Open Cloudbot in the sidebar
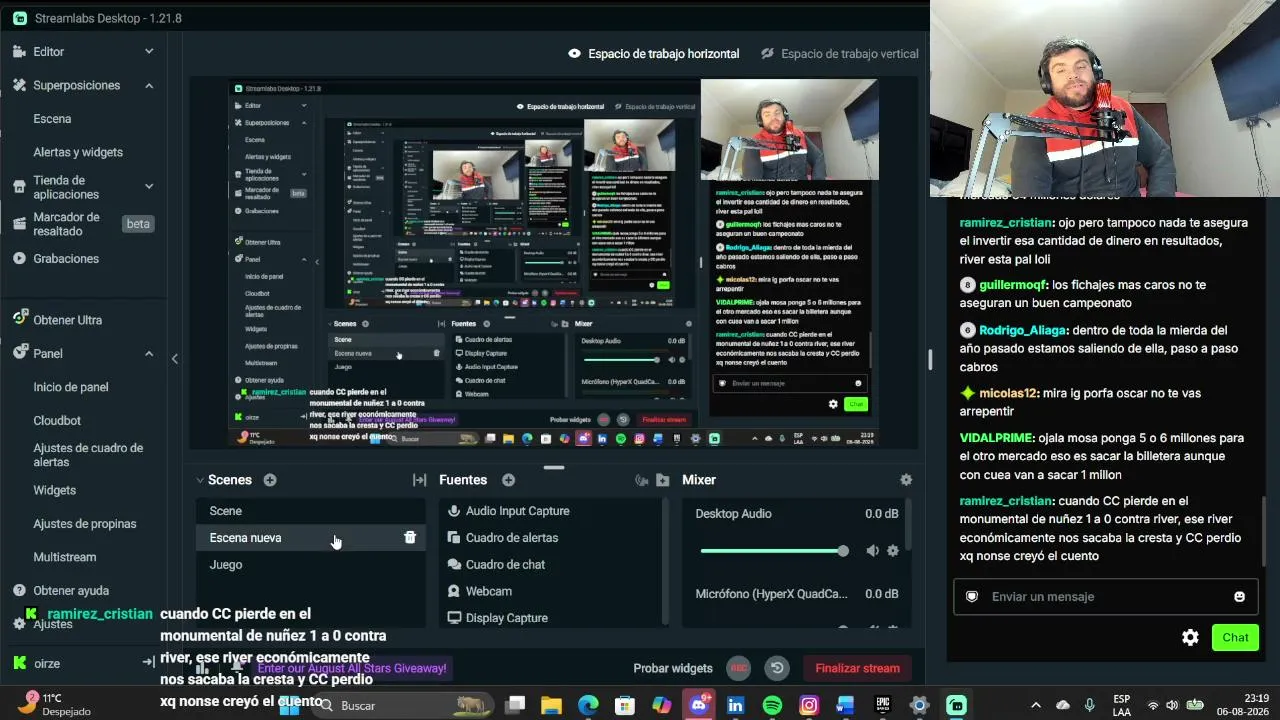The width and height of the screenshot is (1280, 720). (x=57, y=421)
